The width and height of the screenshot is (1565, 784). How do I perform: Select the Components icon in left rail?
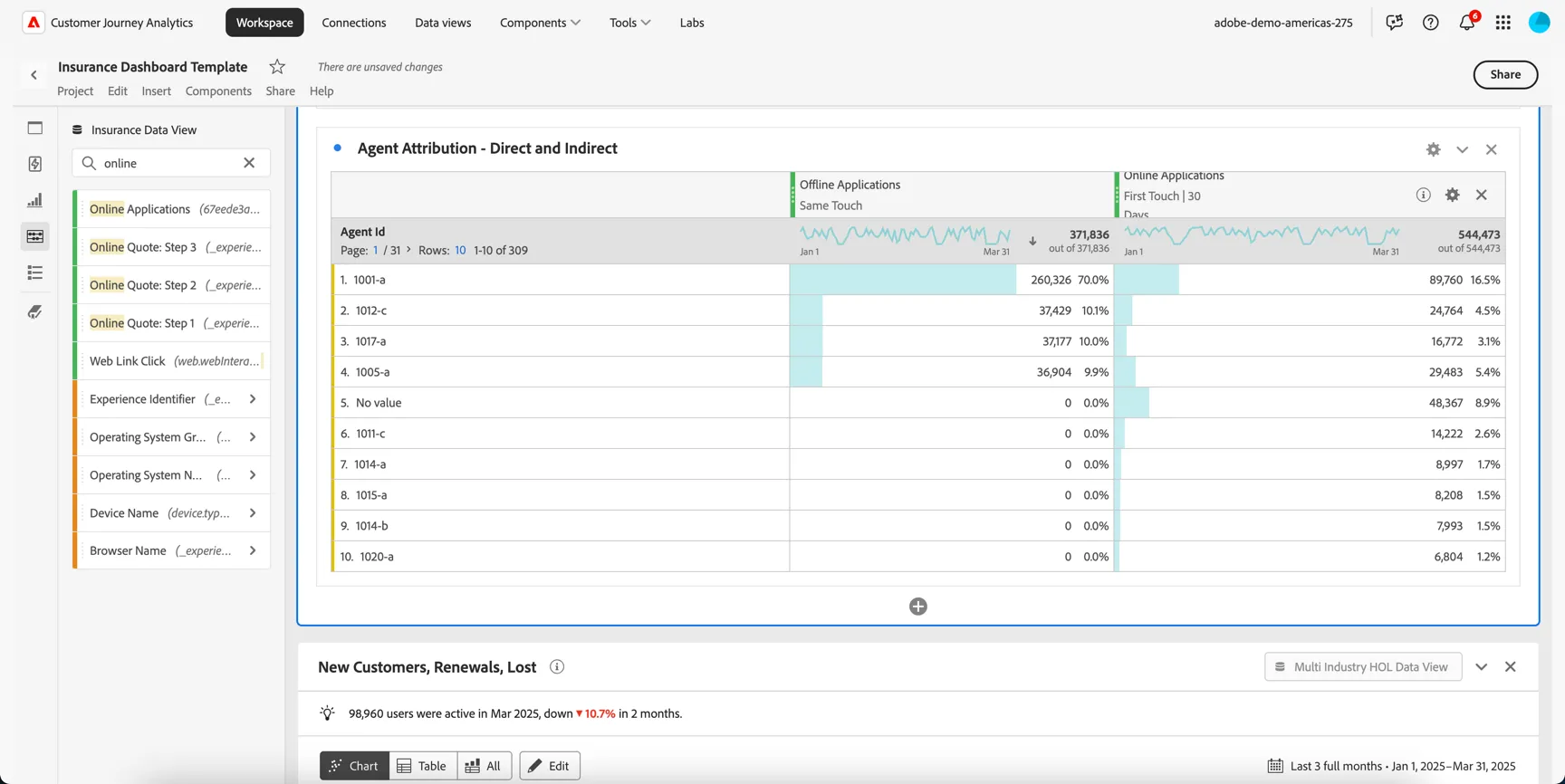click(35, 236)
